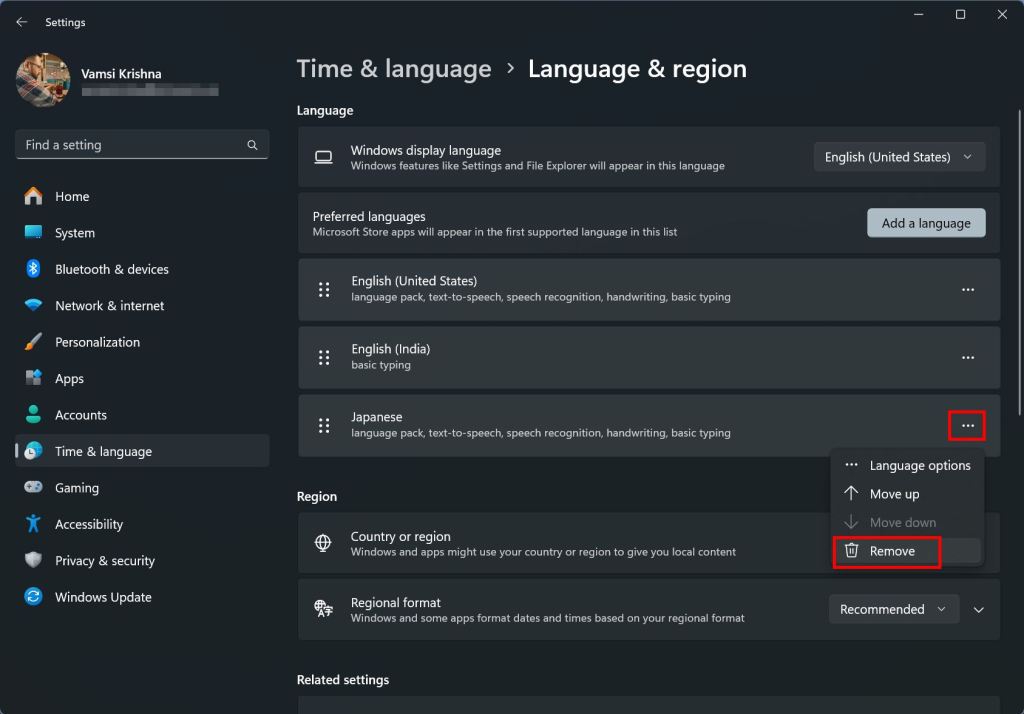Expand the Regional format section chevron
The width and height of the screenshot is (1024, 714).
coord(978,609)
